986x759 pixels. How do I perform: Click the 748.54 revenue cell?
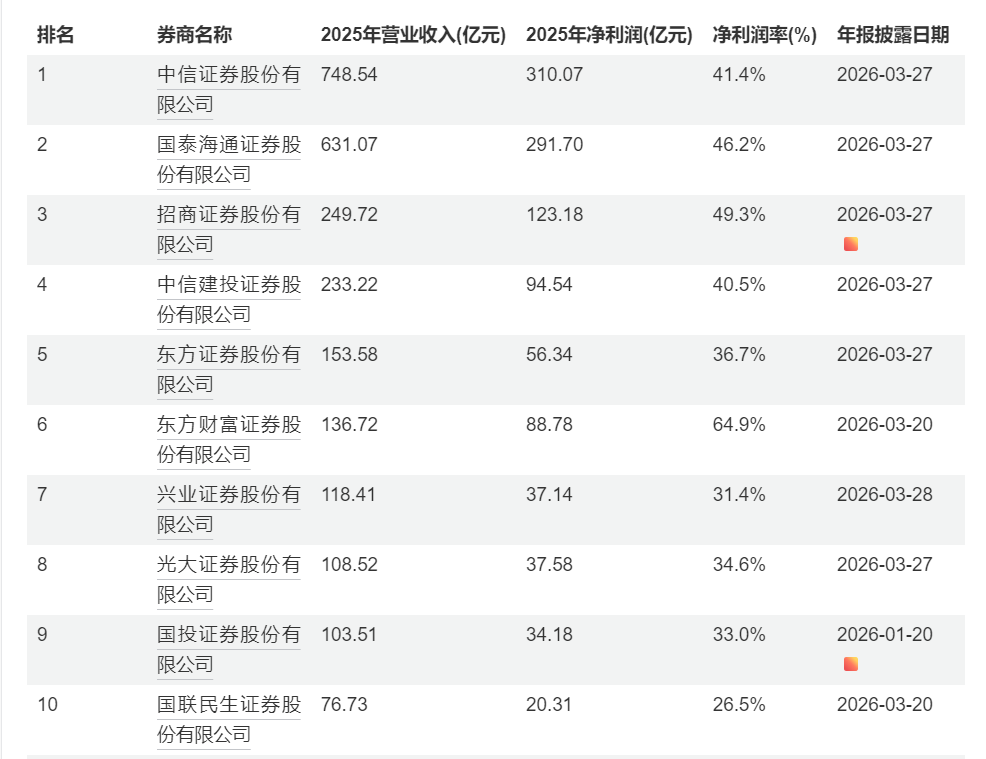349,75
